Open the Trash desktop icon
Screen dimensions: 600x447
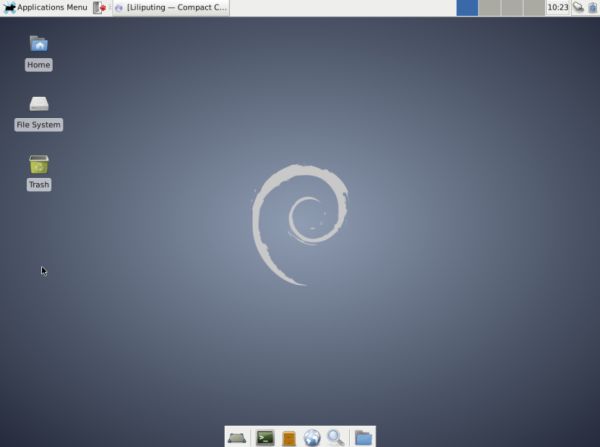(38, 165)
